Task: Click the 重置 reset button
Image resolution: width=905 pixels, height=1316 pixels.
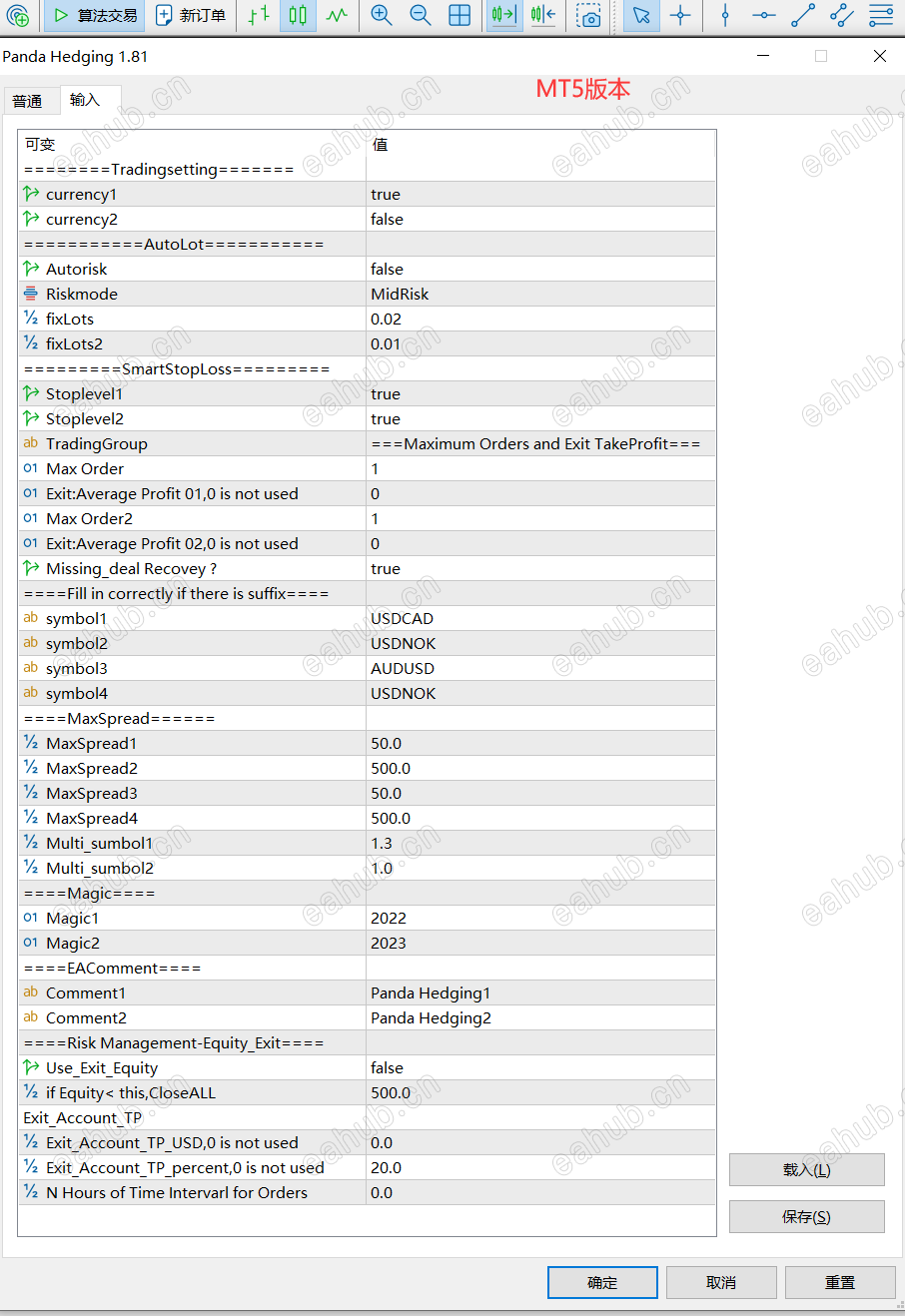Action: [840, 1282]
